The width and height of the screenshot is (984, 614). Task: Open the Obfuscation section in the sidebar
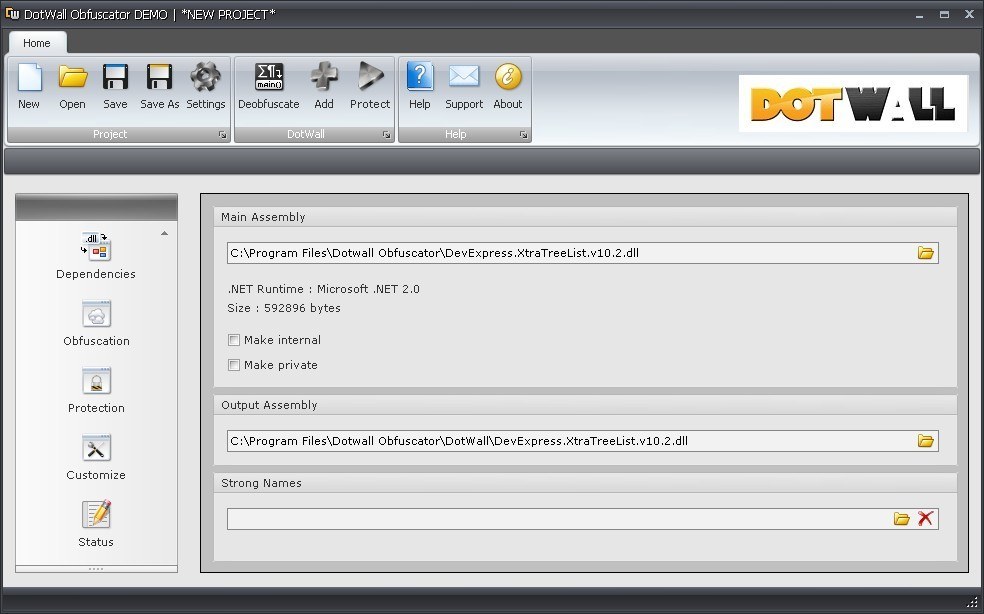coord(96,323)
